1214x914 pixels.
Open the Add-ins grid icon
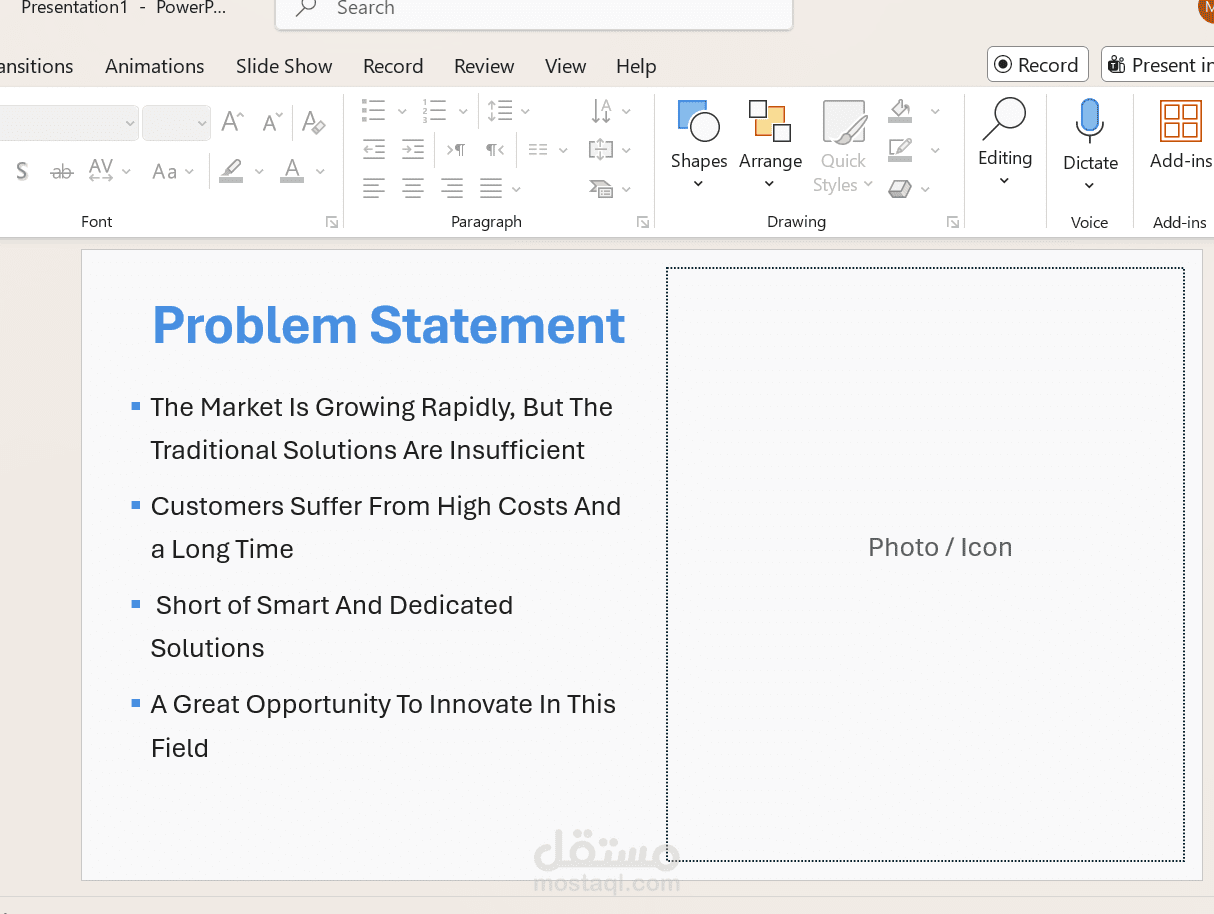coord(1180,121)
